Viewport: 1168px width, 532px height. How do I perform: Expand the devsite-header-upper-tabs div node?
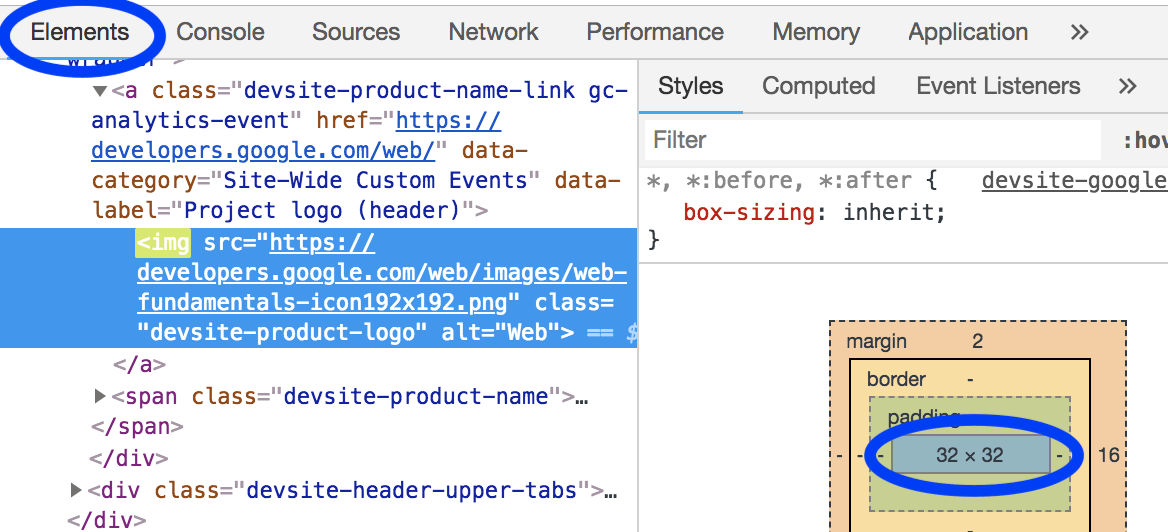pyautogui.click(x=76, y=490)
